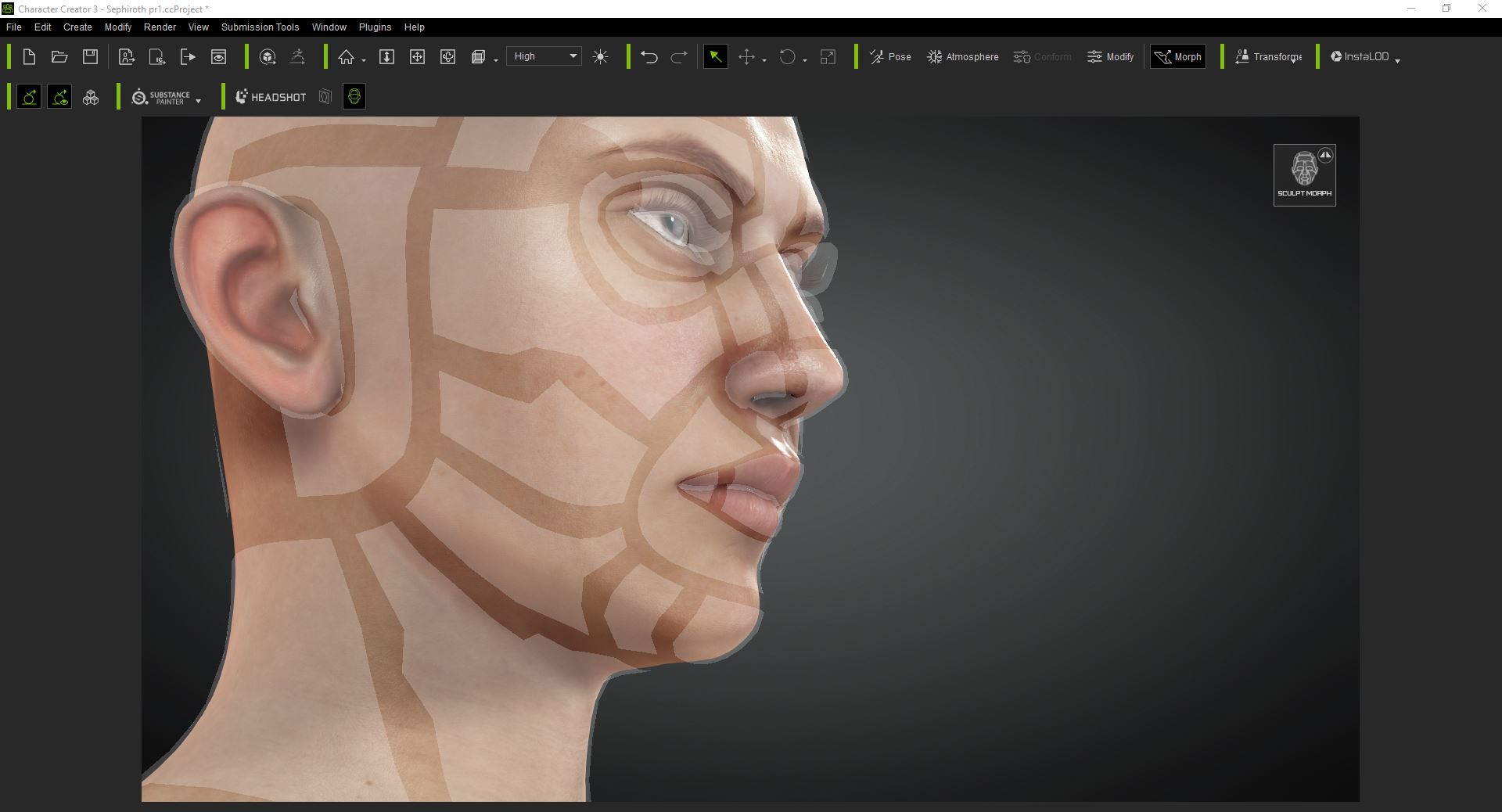Open the Sculpt Morph panel thumbnail

(x=1304, y=175)
